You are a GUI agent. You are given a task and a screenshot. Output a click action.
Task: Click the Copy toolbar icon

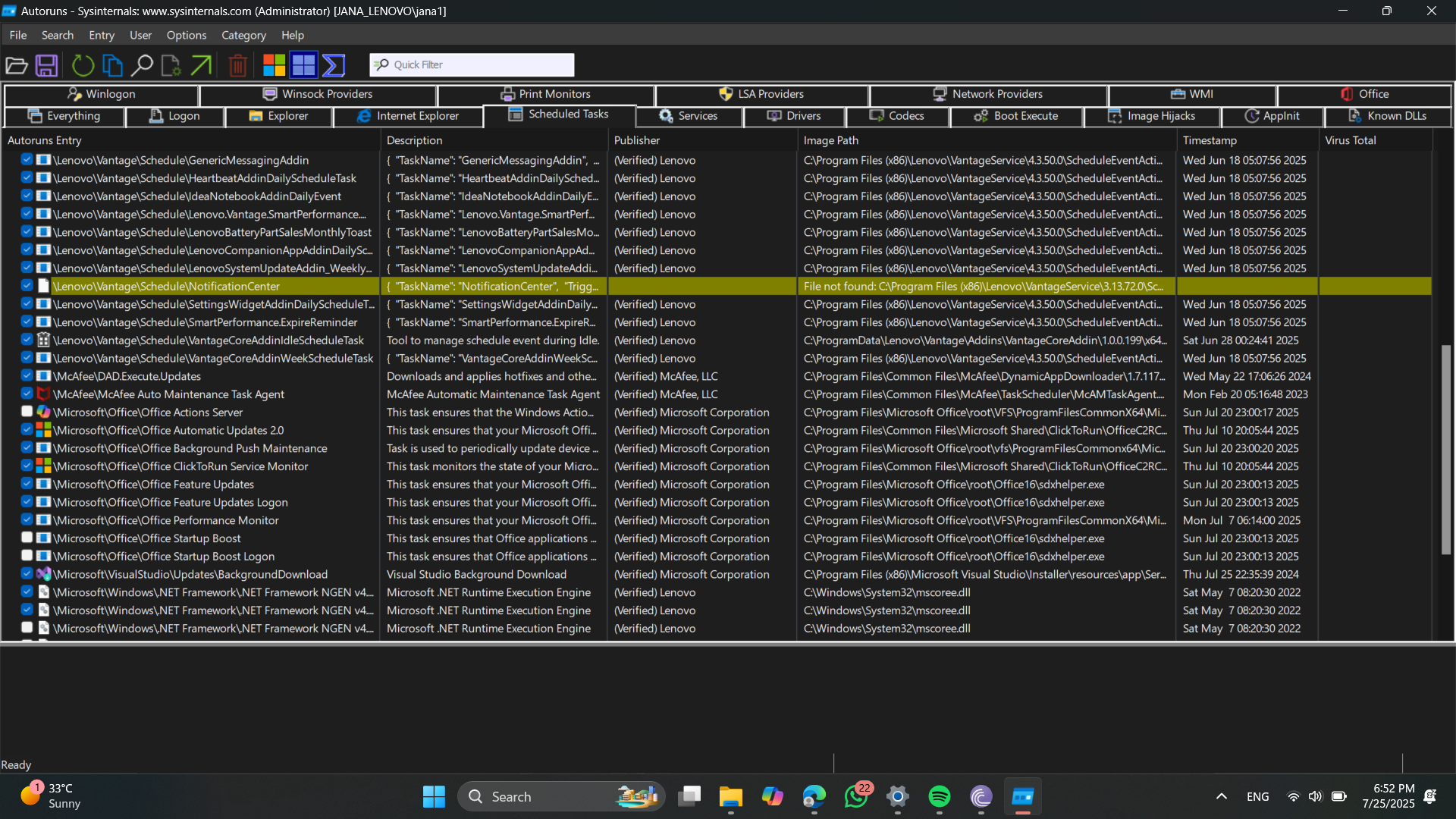point(112,65)
